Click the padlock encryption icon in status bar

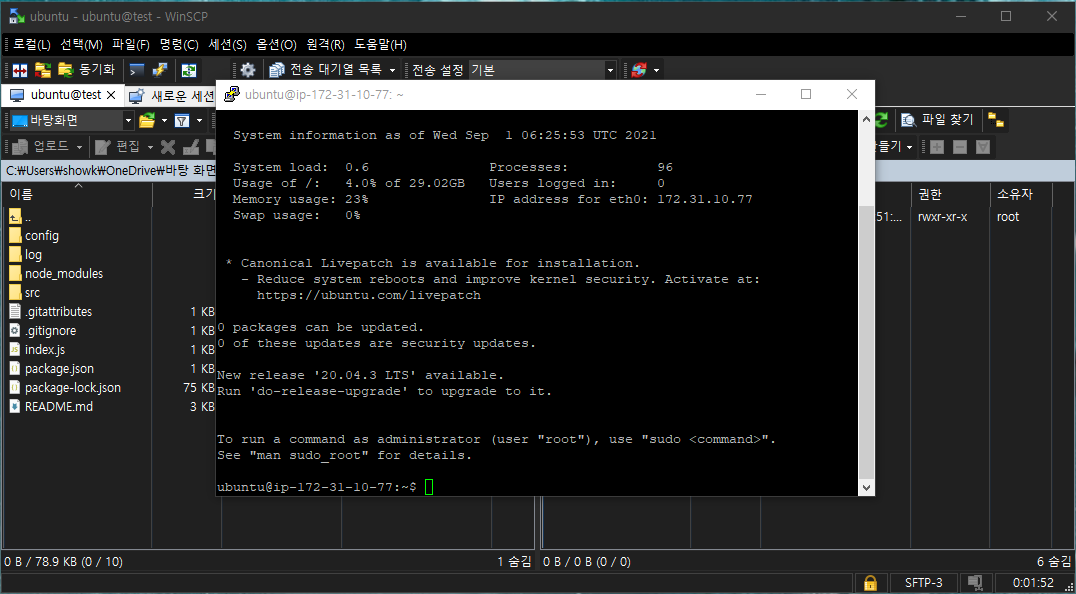click(870, 583)
